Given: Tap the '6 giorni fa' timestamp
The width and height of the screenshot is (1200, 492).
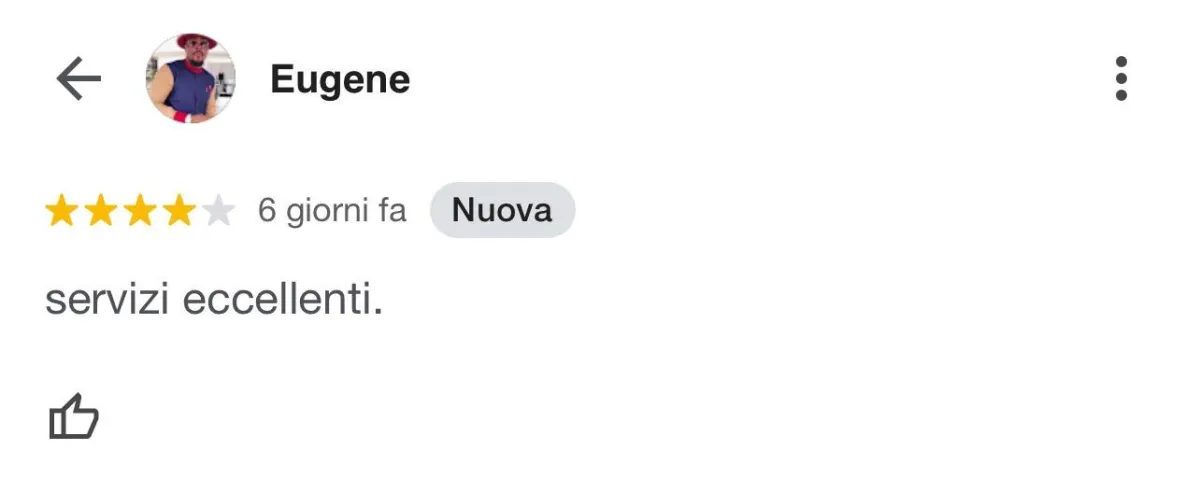Looking at the screenshot, I should (x=332, y=211).
